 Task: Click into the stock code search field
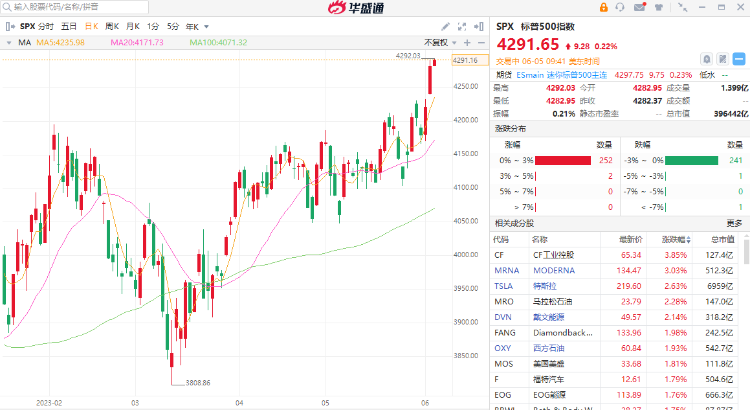(x=77, y=7)
